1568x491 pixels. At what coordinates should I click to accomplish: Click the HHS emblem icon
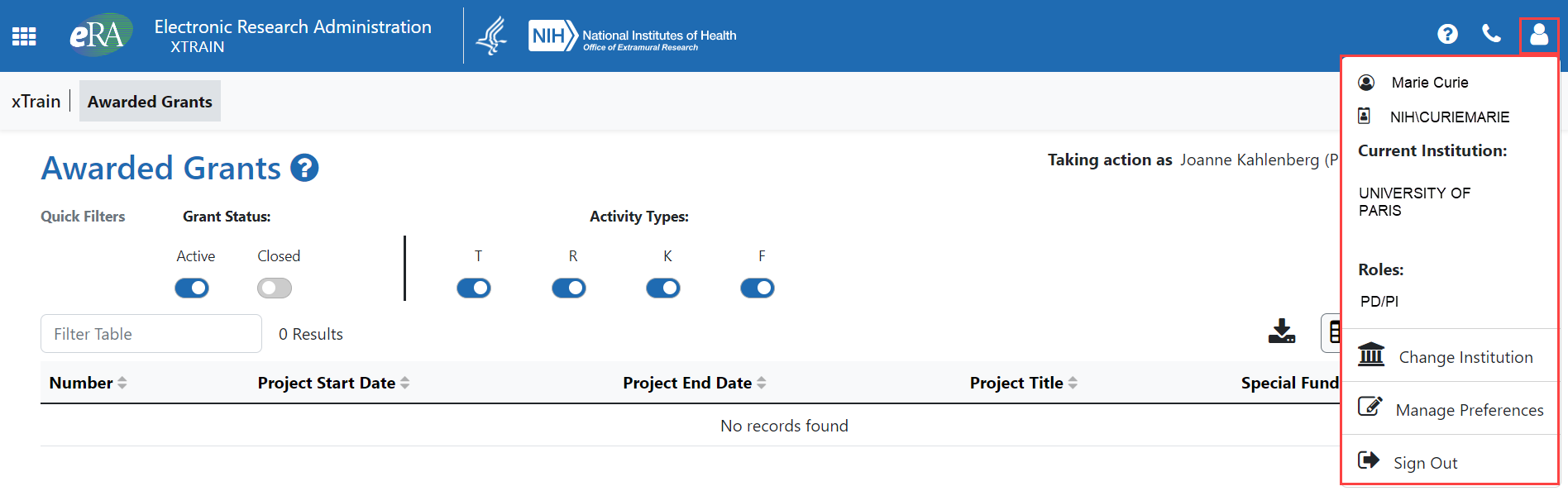tap(493, 36)
